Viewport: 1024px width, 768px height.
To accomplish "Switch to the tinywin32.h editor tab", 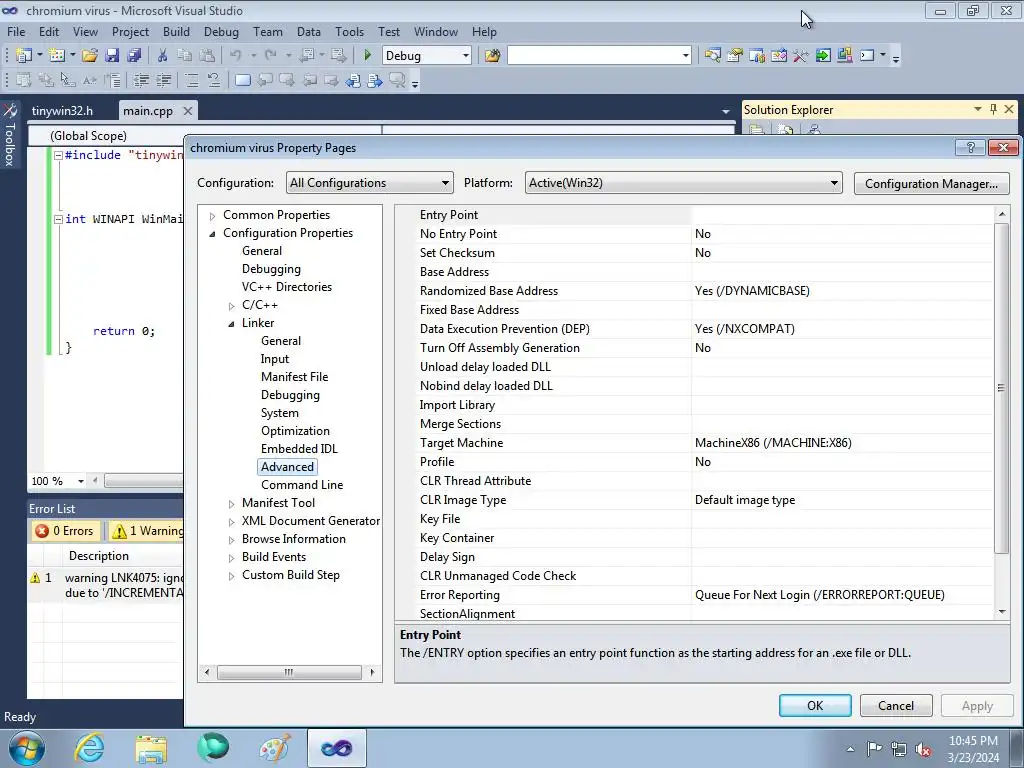I will tap(62, 110).
